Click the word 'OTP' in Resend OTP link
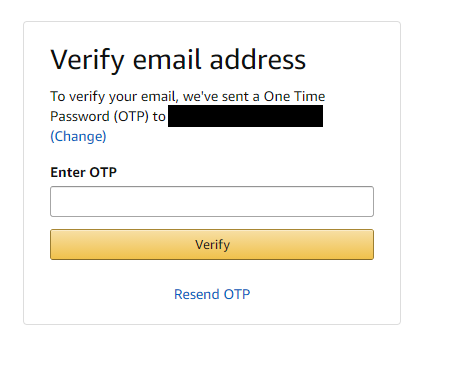 237,294
